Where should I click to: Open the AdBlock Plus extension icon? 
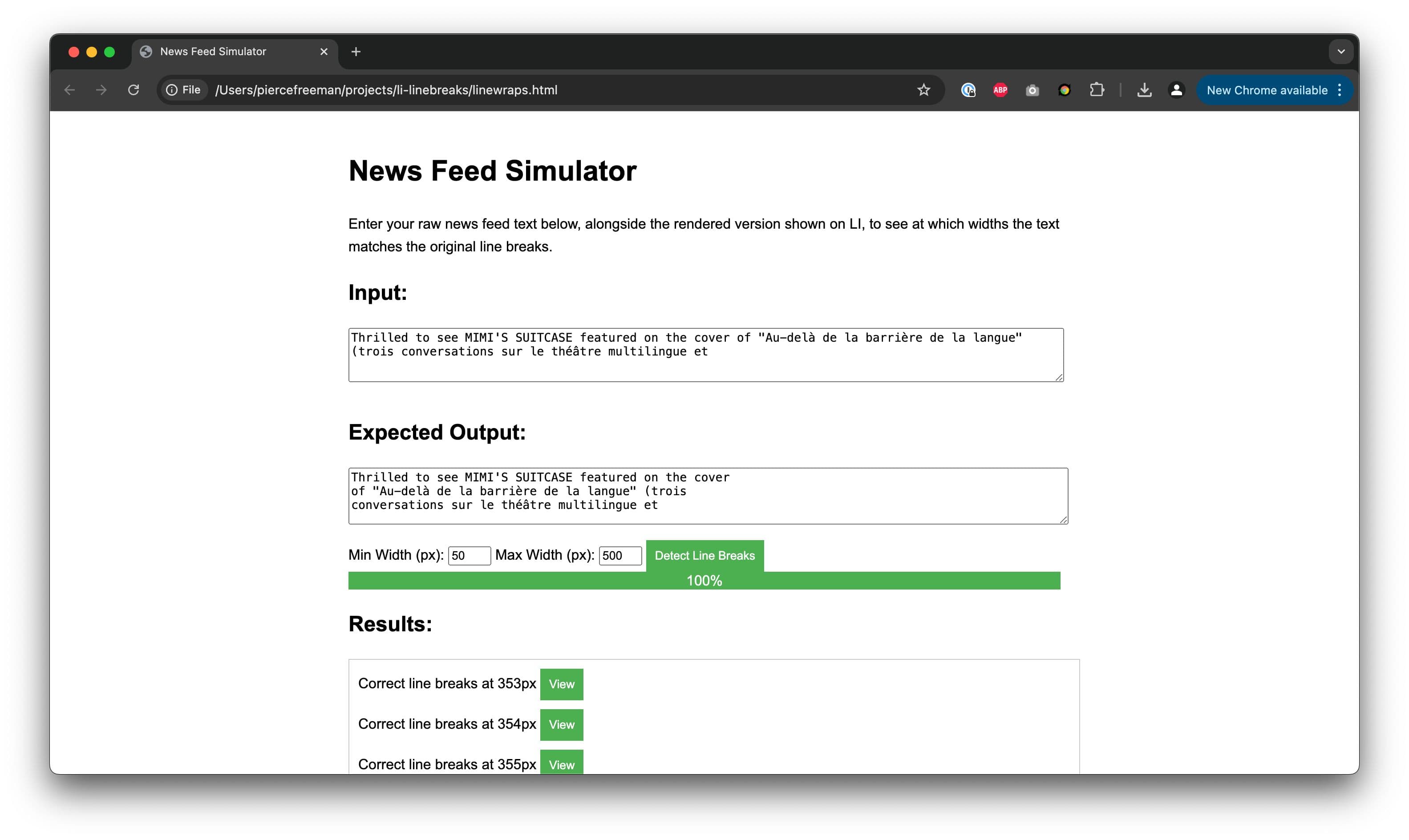point(1000,90)
